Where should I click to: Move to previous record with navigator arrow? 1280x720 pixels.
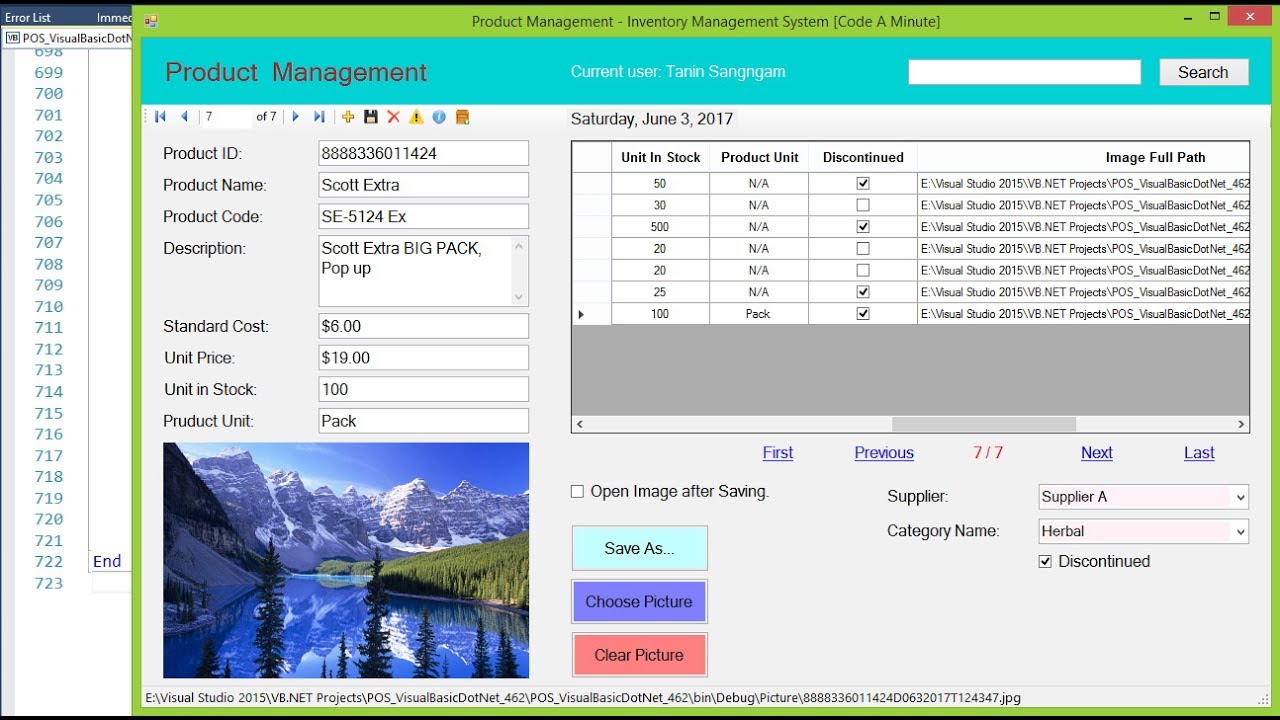184,117
